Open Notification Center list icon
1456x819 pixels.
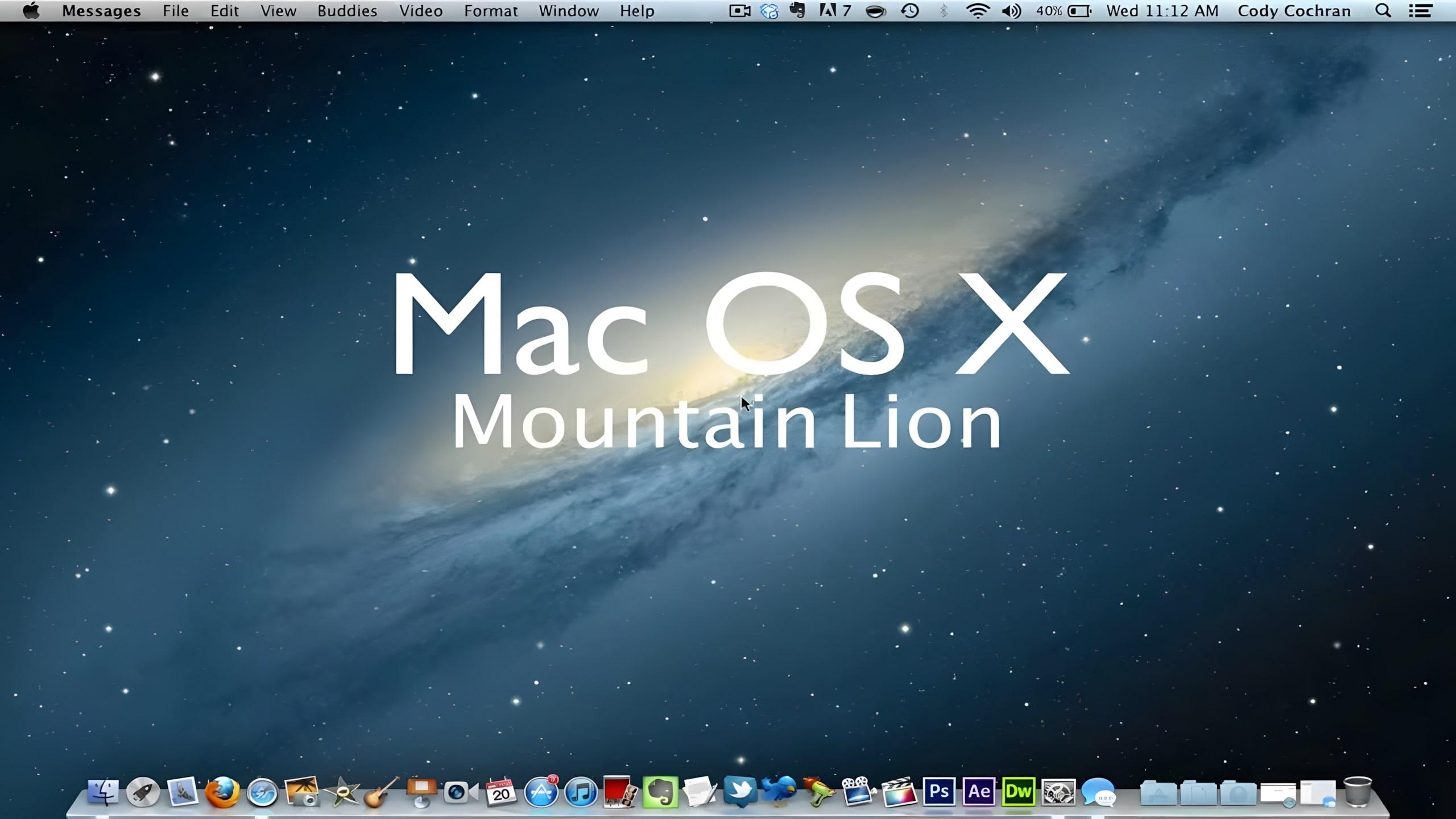1420,11
